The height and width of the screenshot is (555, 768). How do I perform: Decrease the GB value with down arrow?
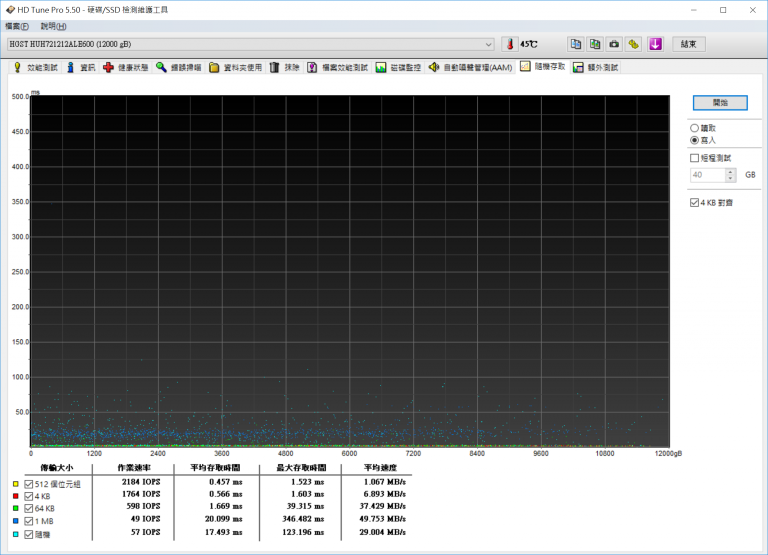[x=730, y=178]
